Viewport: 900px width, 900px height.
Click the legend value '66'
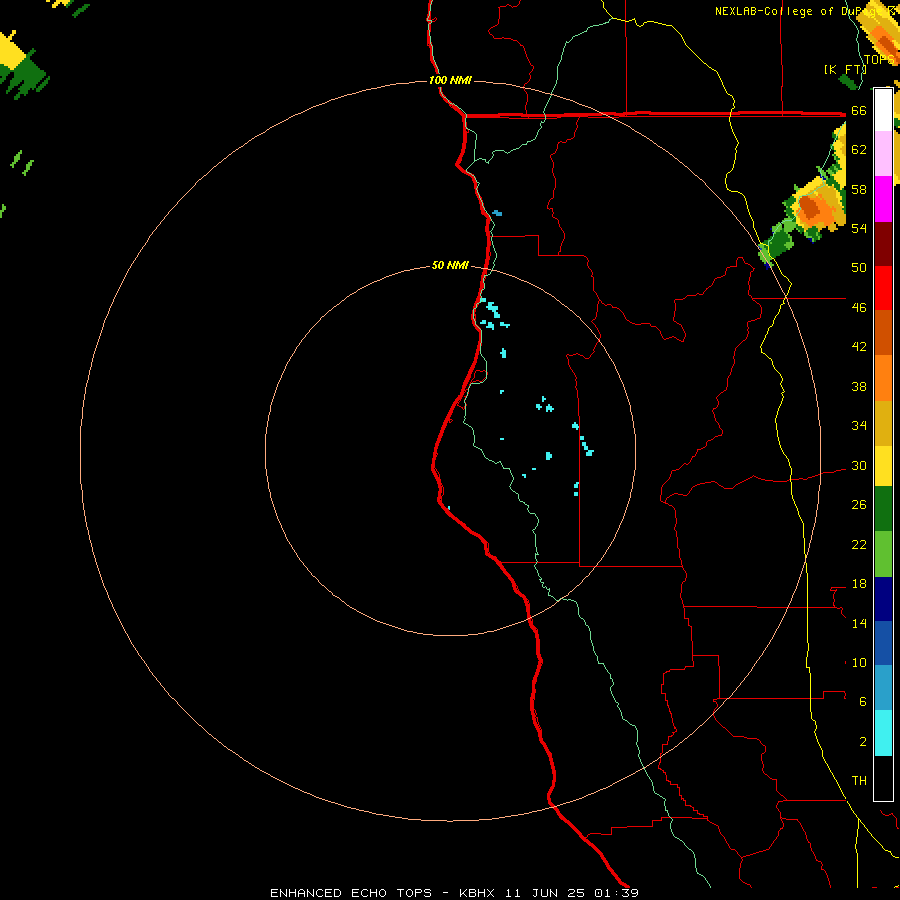coord(859,110)
